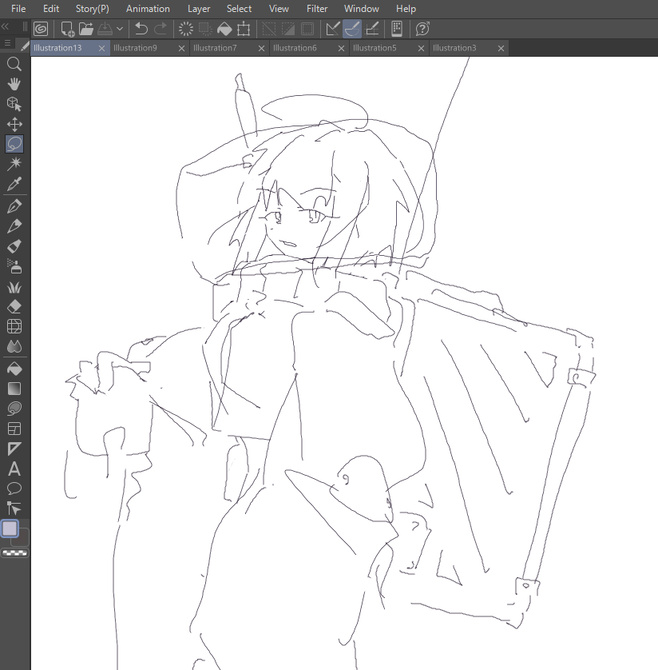Click the main drawing color swatch

coord(10,529)
